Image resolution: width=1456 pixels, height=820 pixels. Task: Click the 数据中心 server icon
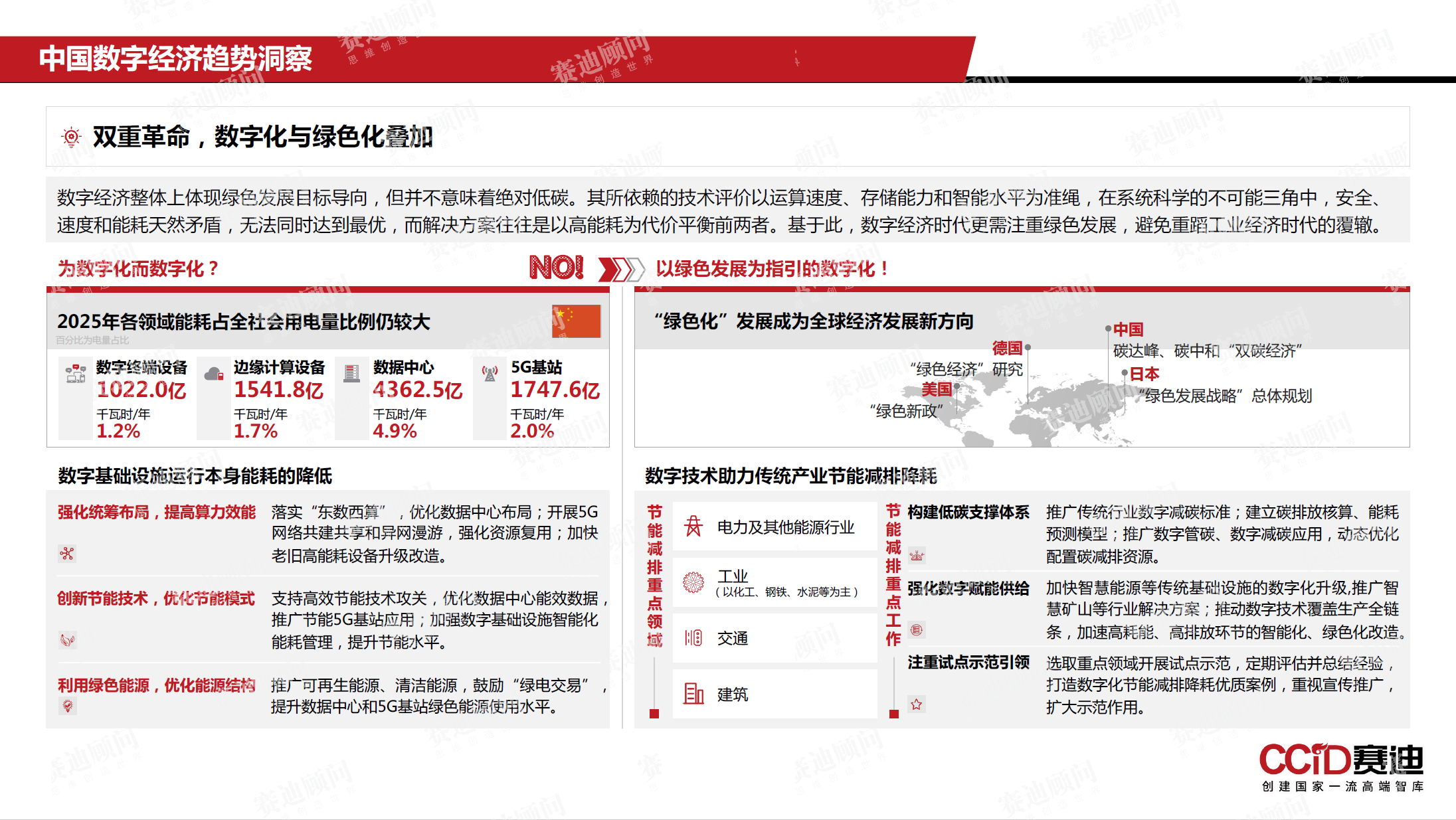coord(352,373)
